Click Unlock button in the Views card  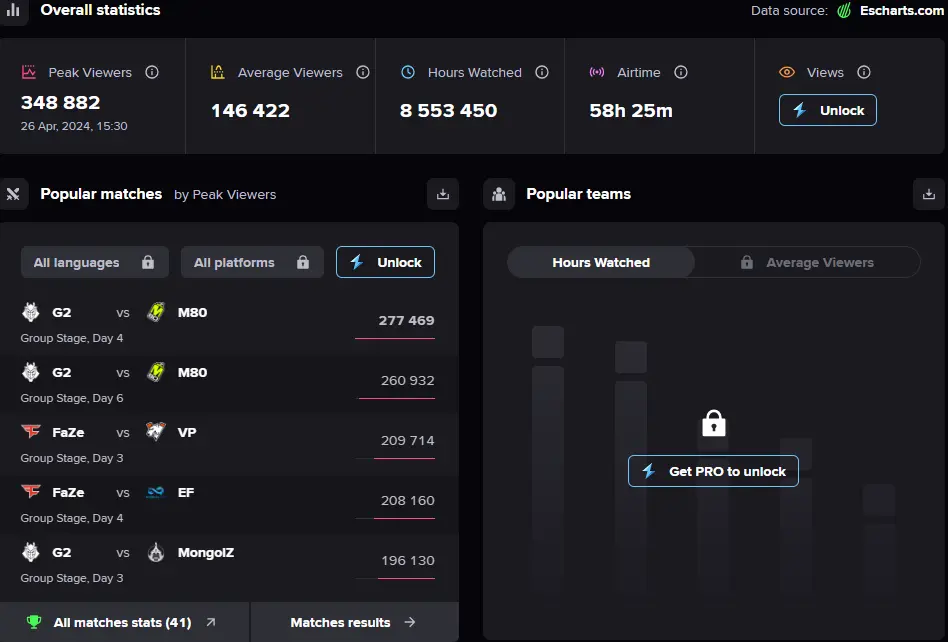[828, 110]
